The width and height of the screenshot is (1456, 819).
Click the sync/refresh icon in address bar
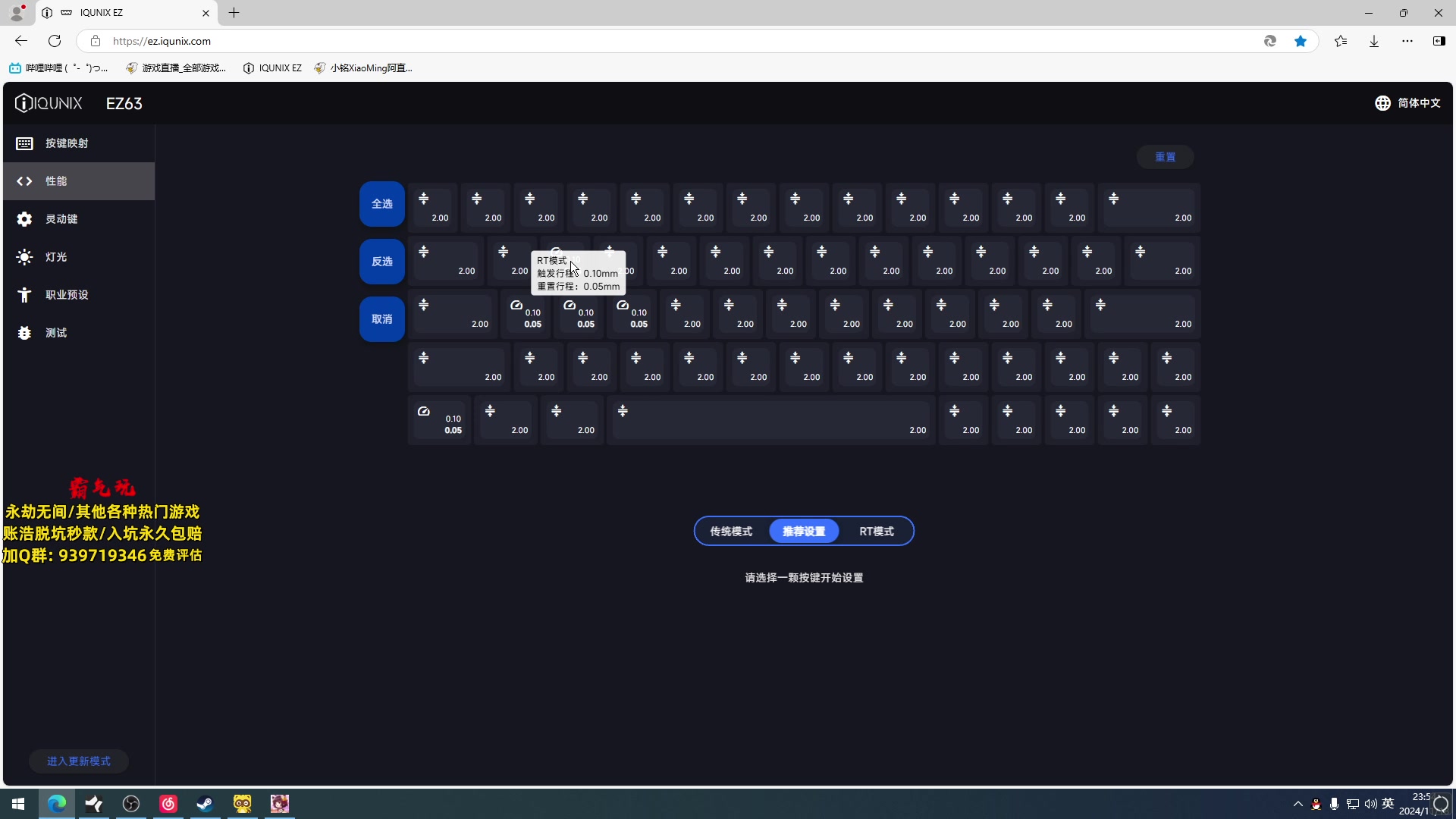(x=1270, y=41)
